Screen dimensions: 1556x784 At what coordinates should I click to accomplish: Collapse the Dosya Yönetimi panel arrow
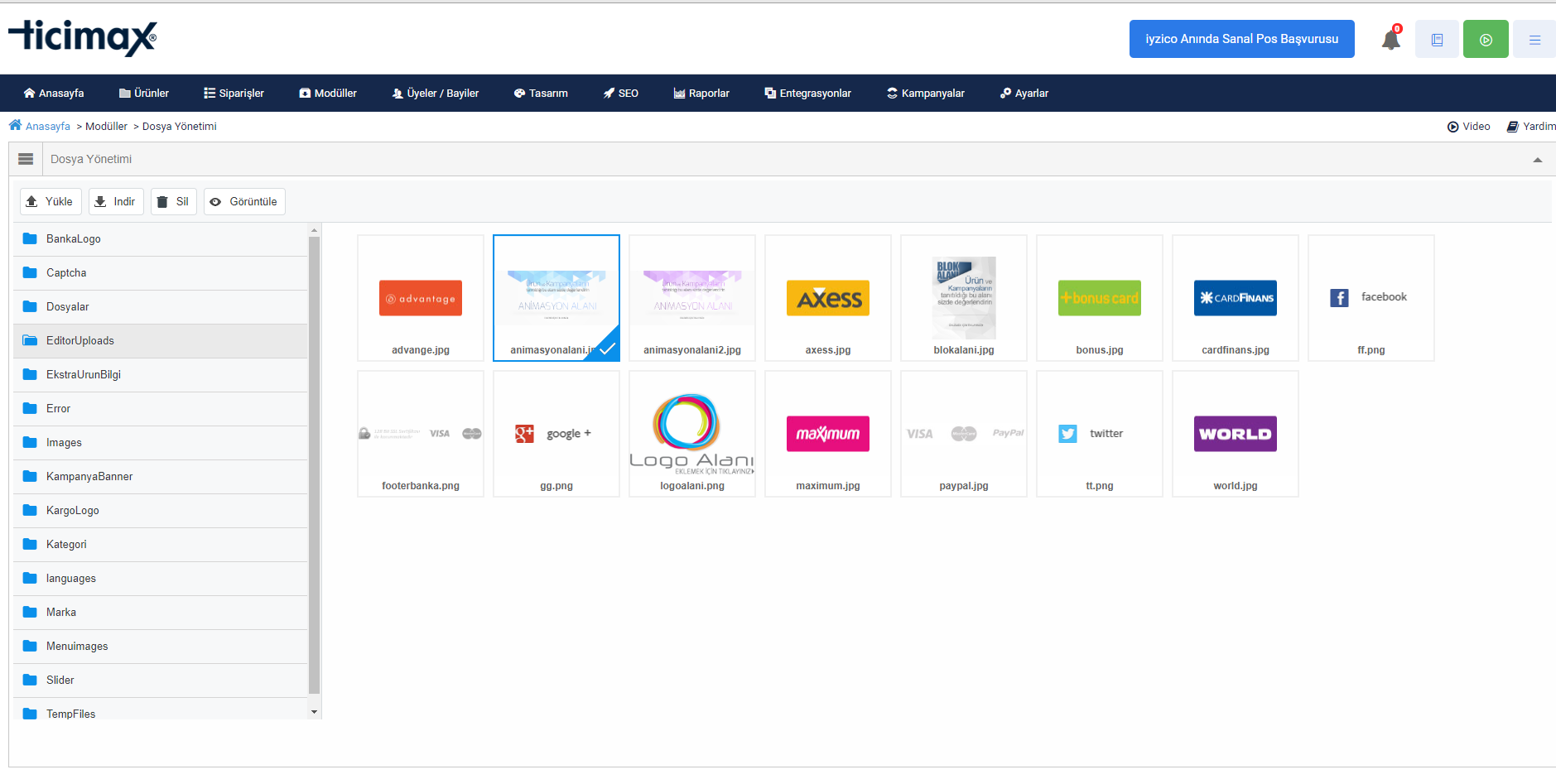[1538, 160]
